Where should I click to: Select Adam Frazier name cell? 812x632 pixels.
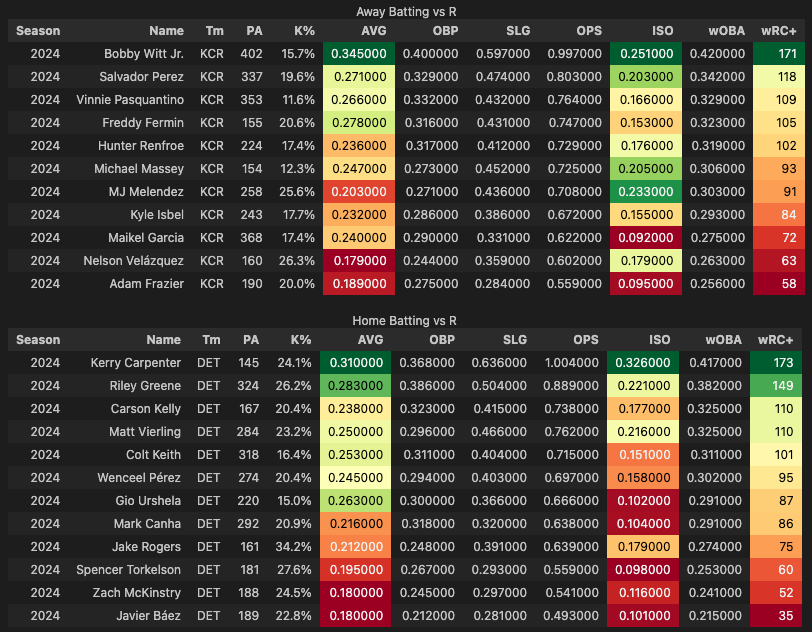pyautogui.click(x=146, y=284)
